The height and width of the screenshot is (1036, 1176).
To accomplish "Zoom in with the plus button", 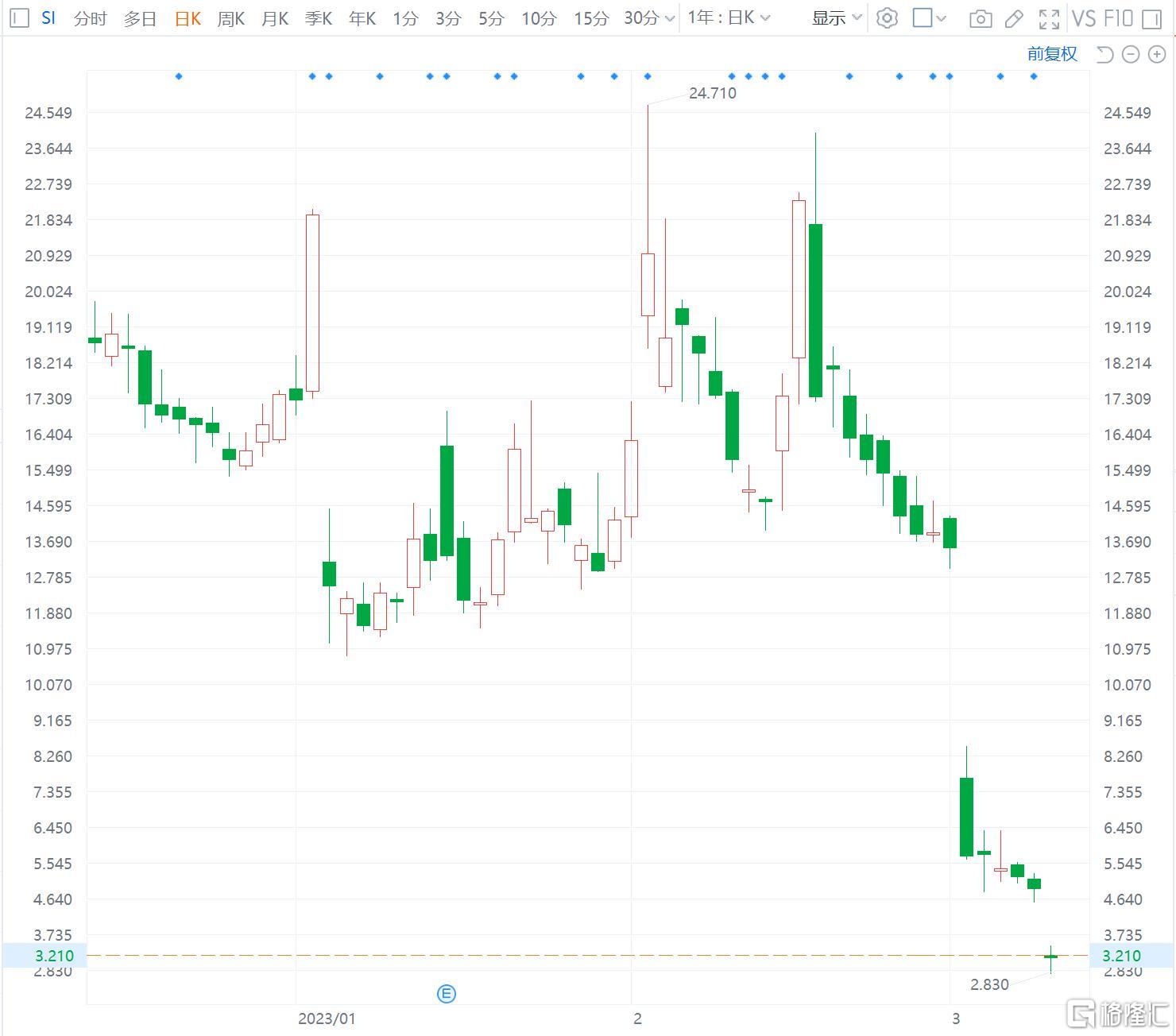I will pos(1157,54).
